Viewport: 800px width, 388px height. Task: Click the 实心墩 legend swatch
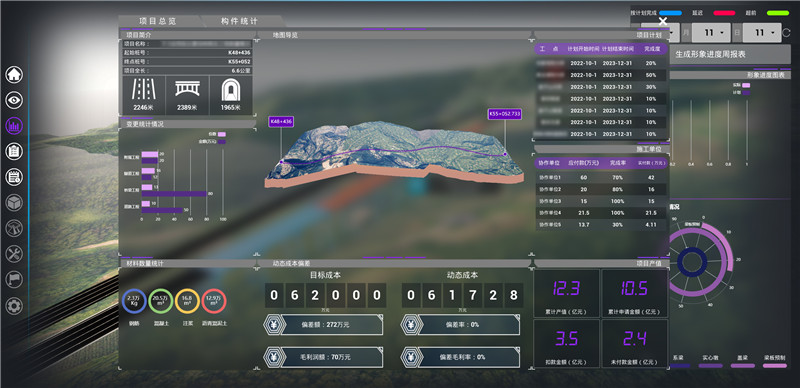coord(710,366)
